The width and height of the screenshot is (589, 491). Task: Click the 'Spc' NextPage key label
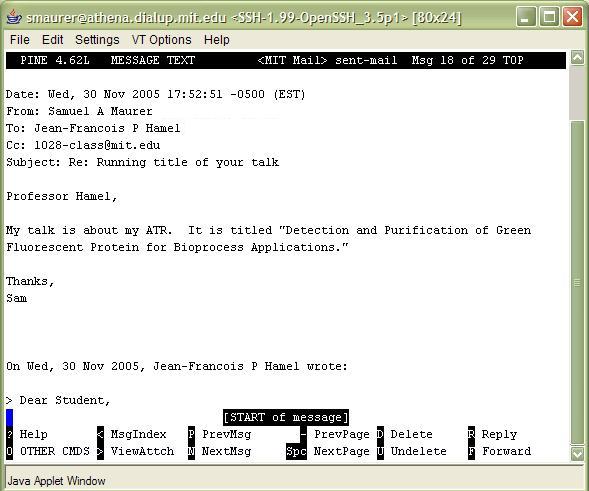[296, 451]
